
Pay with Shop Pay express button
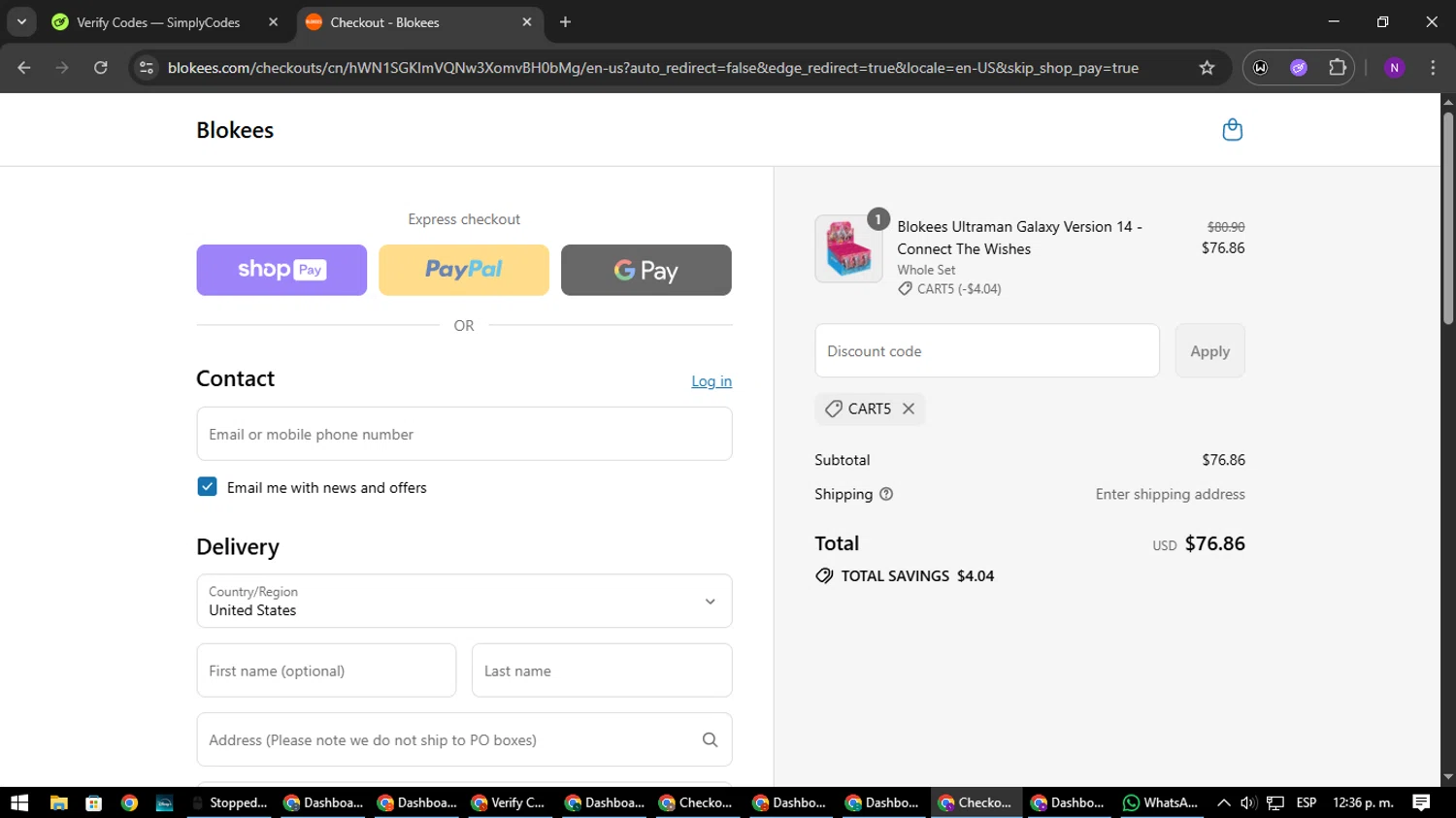coord(281,270)
